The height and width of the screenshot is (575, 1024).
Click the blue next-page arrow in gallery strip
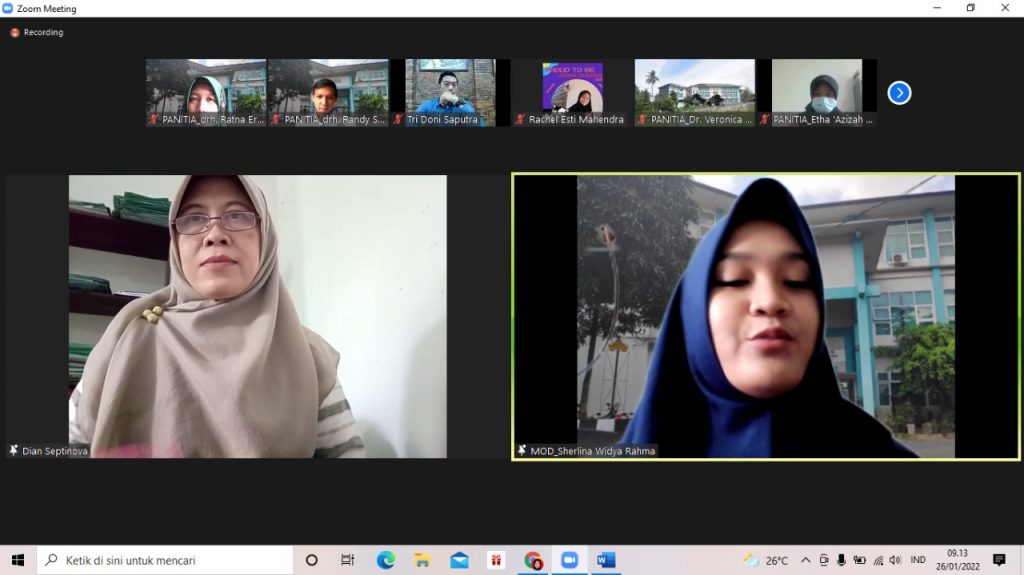[x=899, y=93]
